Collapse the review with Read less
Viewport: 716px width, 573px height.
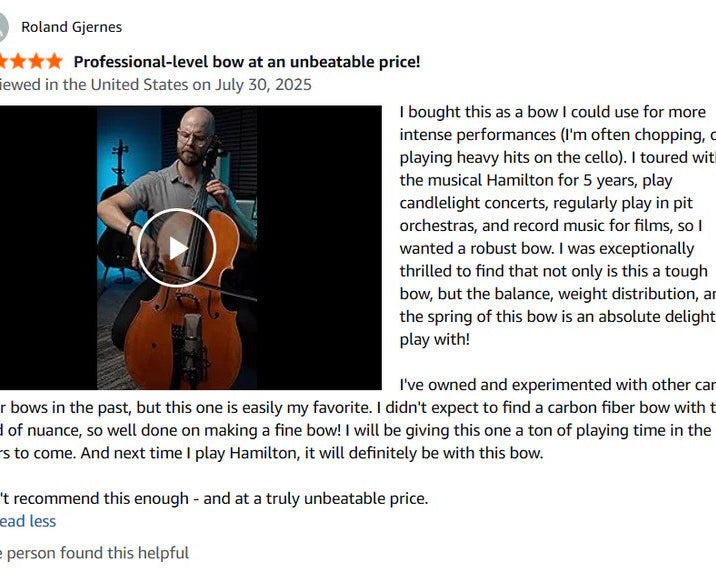click(x=28, y=521)
